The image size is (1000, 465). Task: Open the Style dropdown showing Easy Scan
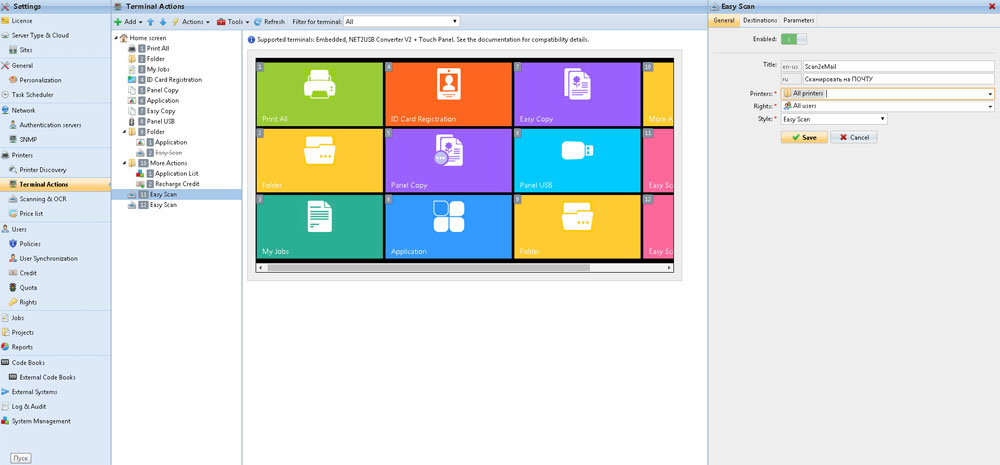pos(834,119)
